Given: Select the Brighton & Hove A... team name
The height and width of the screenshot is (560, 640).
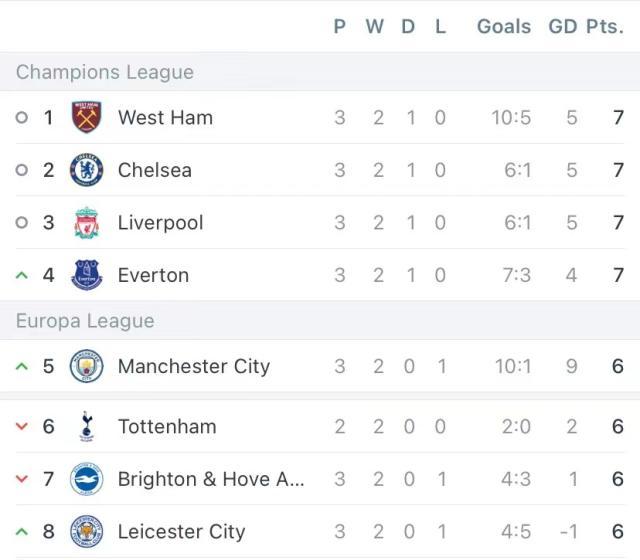Looking at the screenshot, I should [211, 479].
